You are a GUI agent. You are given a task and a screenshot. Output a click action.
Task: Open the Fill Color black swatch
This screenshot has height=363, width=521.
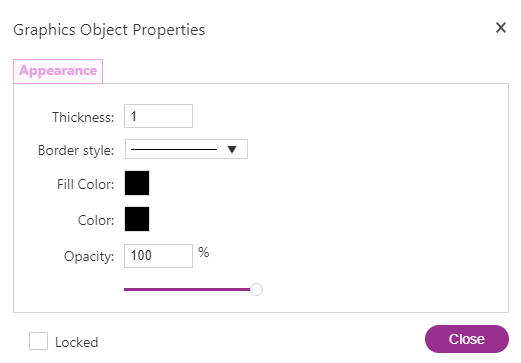point(137,183)
